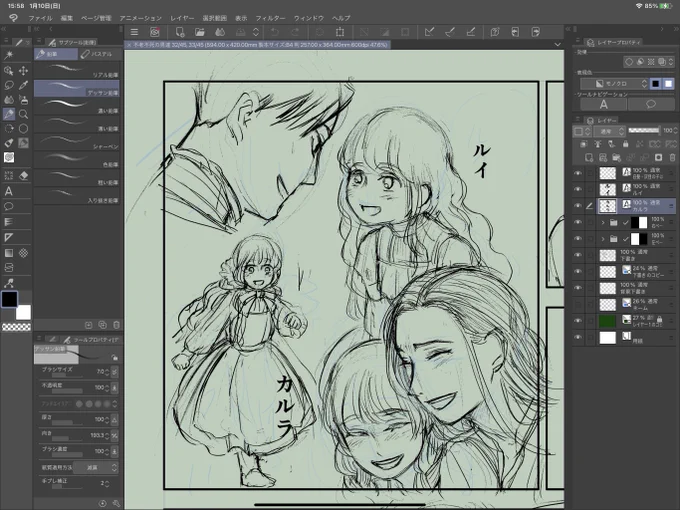The height and width of the screenshot is (510, 680).
Task: Select the eraser tool
Action: [23, 175]
